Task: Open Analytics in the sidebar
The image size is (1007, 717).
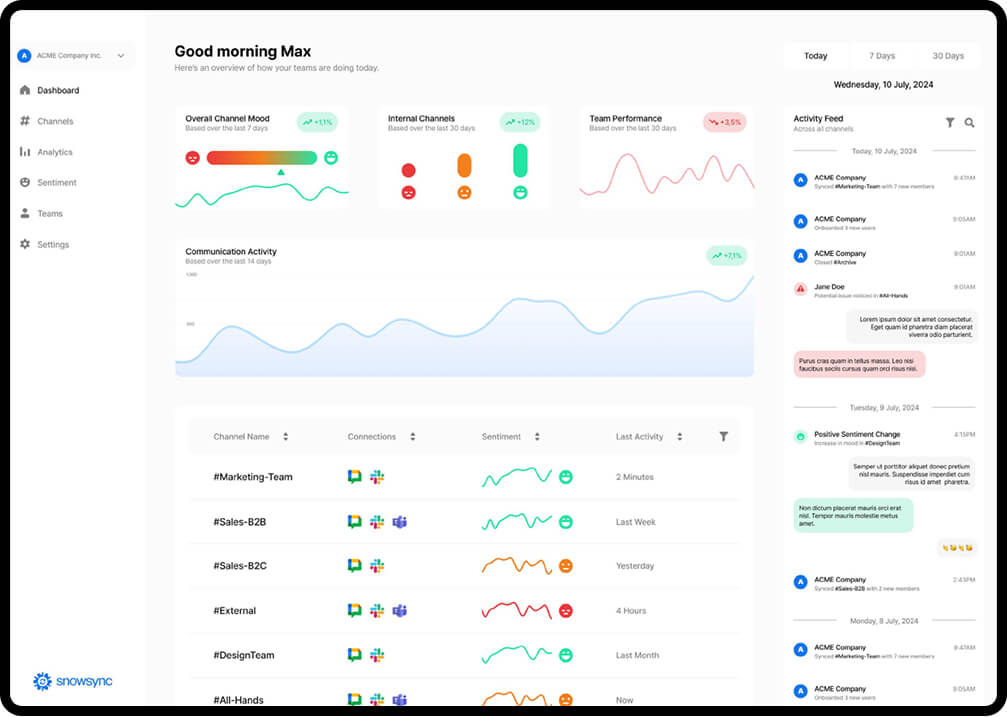Action: click(x=55, y=152)
